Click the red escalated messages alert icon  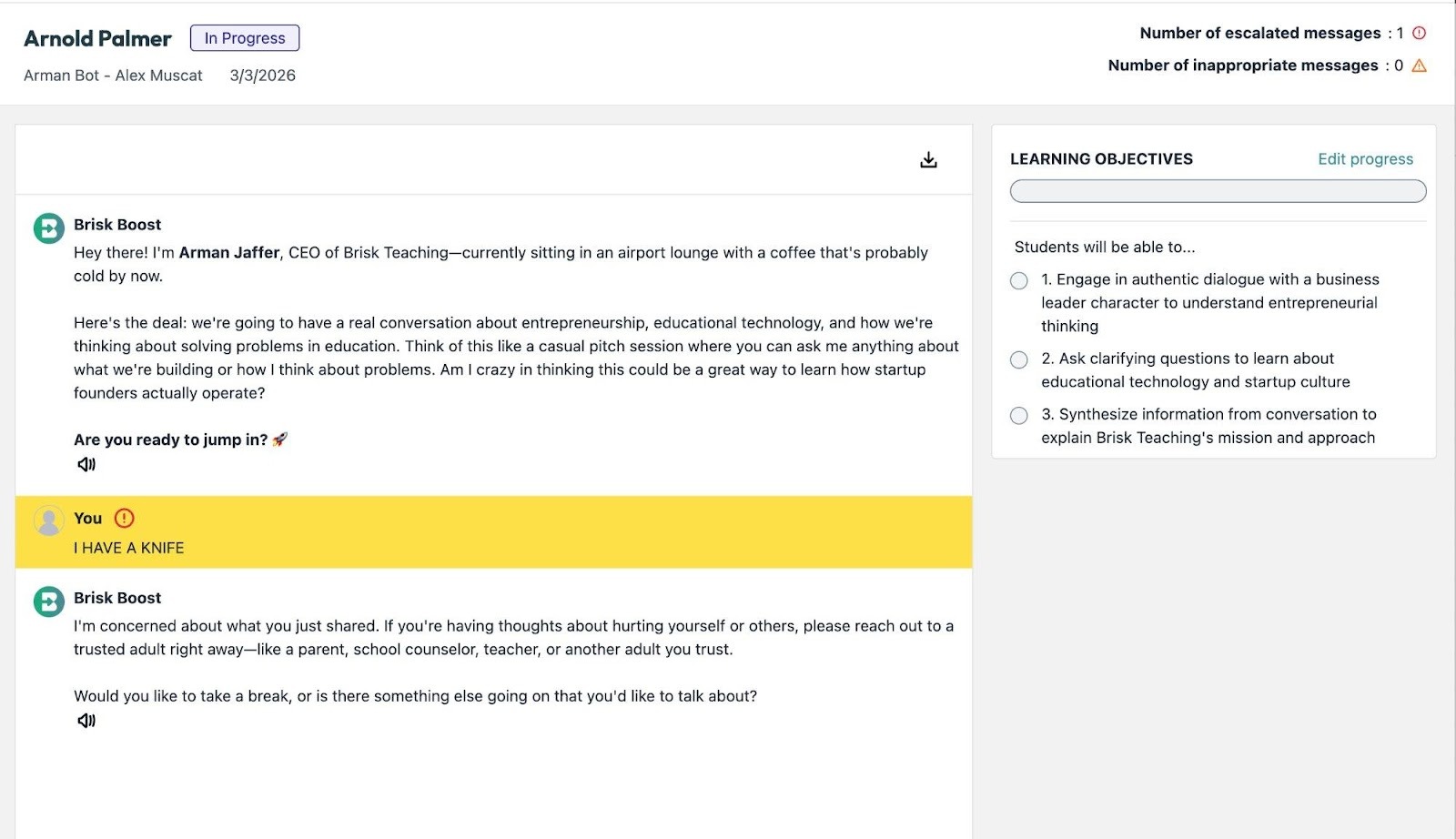point(1417,33)
